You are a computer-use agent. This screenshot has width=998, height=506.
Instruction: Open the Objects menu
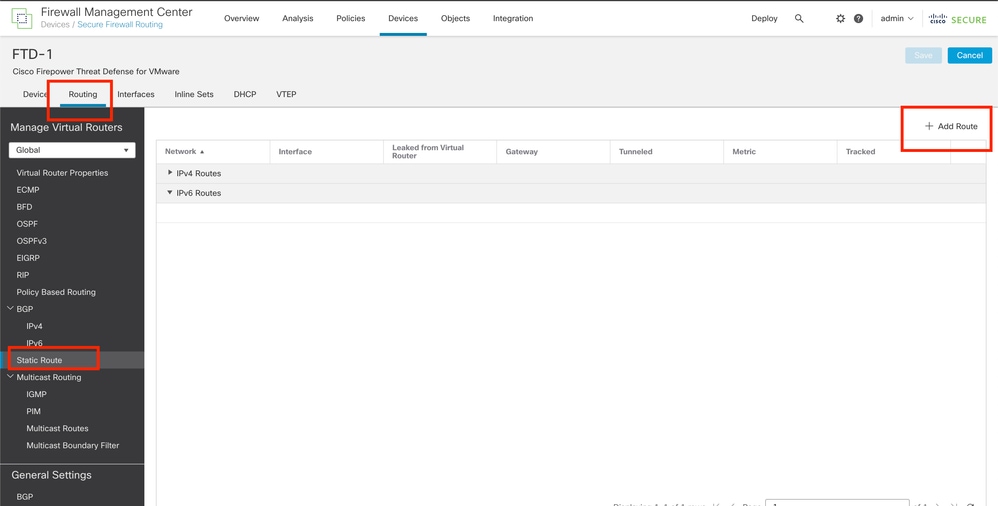tap(455, 18)
